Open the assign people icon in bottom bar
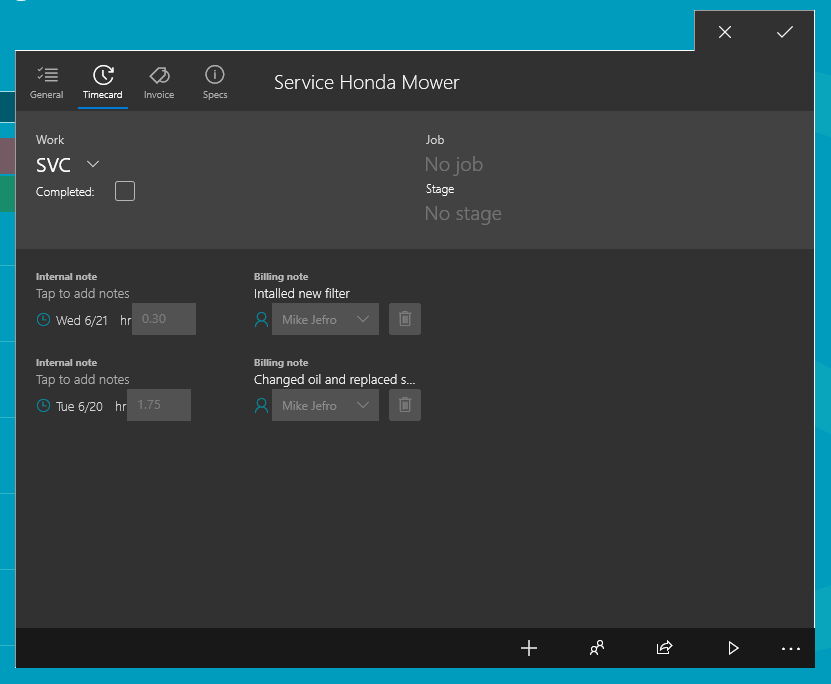 597,648
